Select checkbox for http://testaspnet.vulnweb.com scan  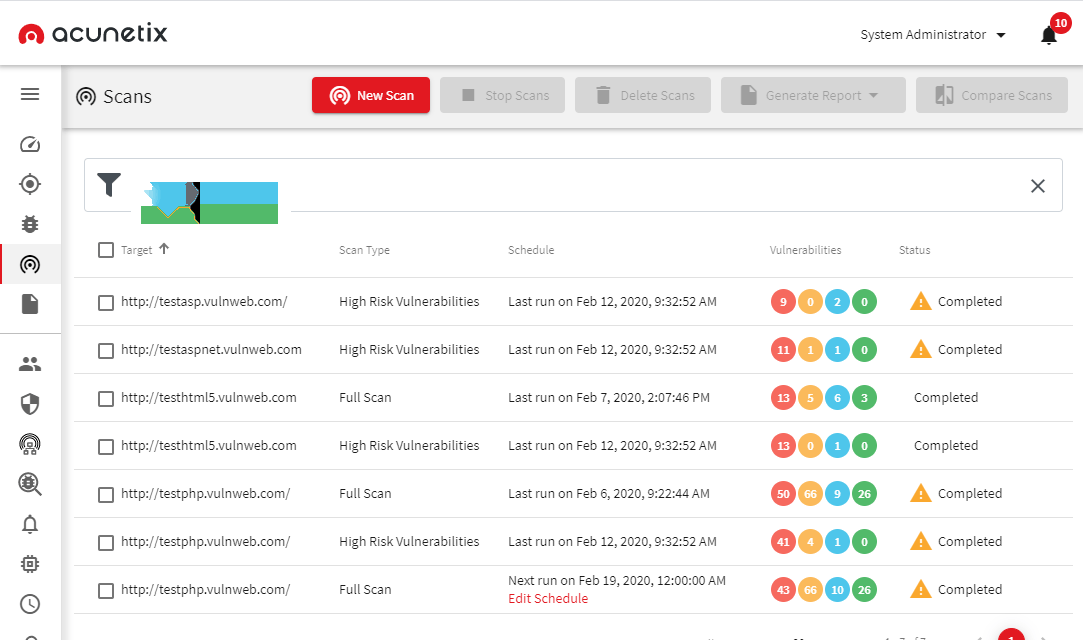tap(106, 351)
